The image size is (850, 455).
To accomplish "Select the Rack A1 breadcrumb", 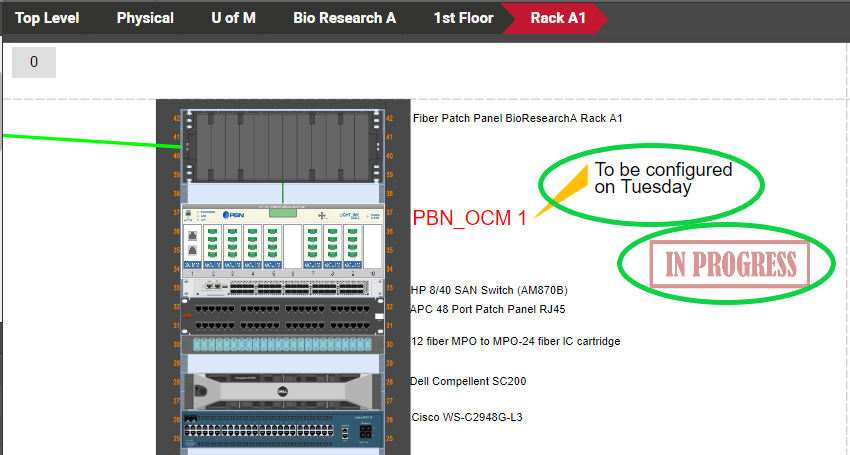I will pos(558,18).
